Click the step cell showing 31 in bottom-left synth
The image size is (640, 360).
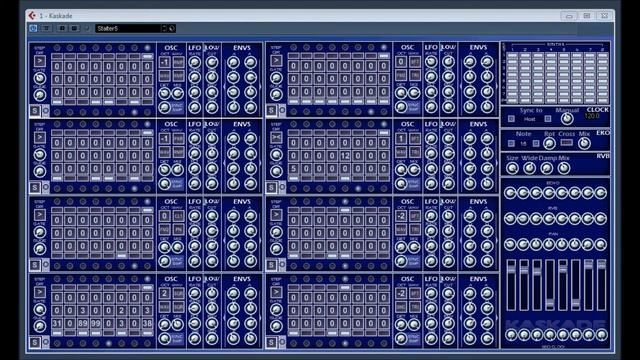click(57, 324)
